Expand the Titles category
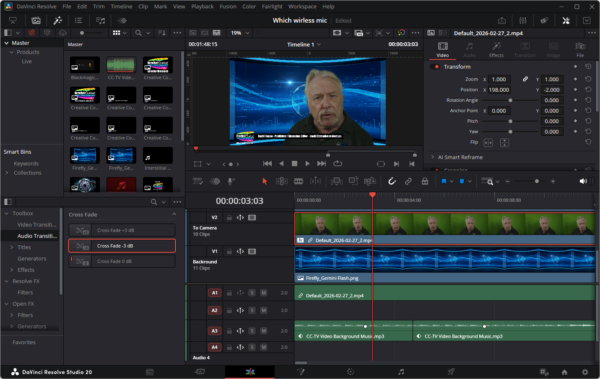Screen dimensions: 600x379 pos(12,247)
